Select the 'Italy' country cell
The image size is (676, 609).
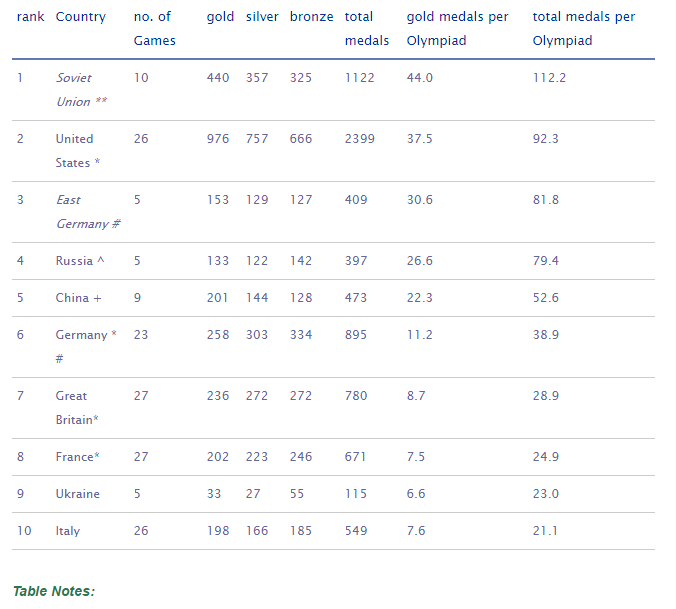coord(68,531)
